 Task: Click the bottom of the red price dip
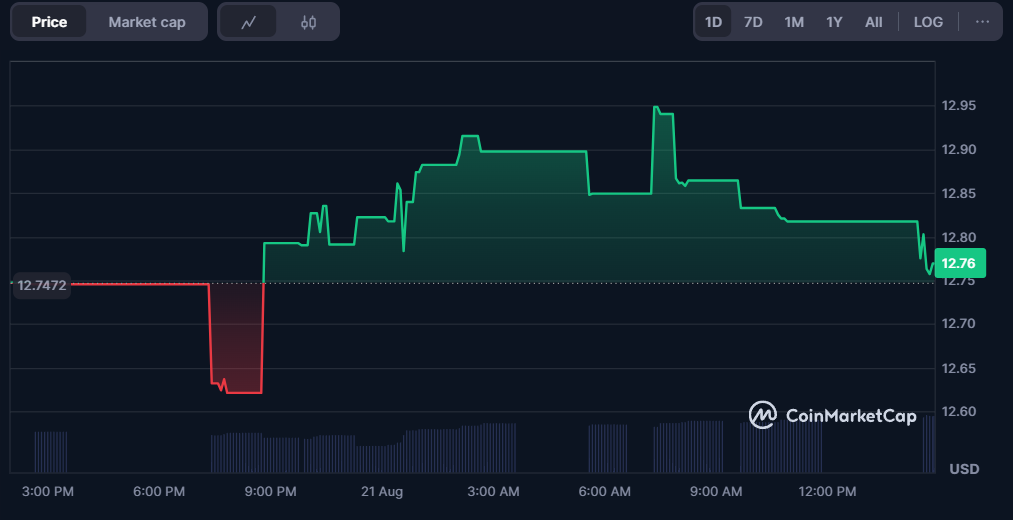pos(244,392)
